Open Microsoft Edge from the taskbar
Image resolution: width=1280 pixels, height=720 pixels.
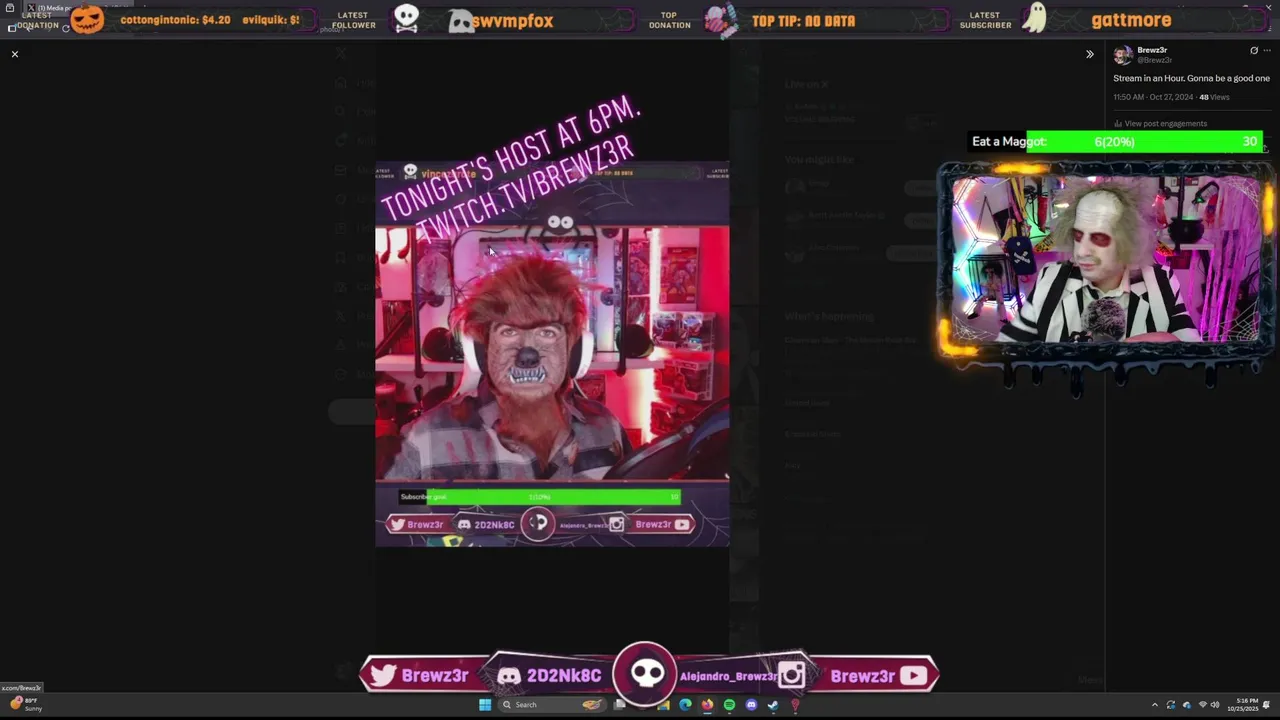pos(685,705)
